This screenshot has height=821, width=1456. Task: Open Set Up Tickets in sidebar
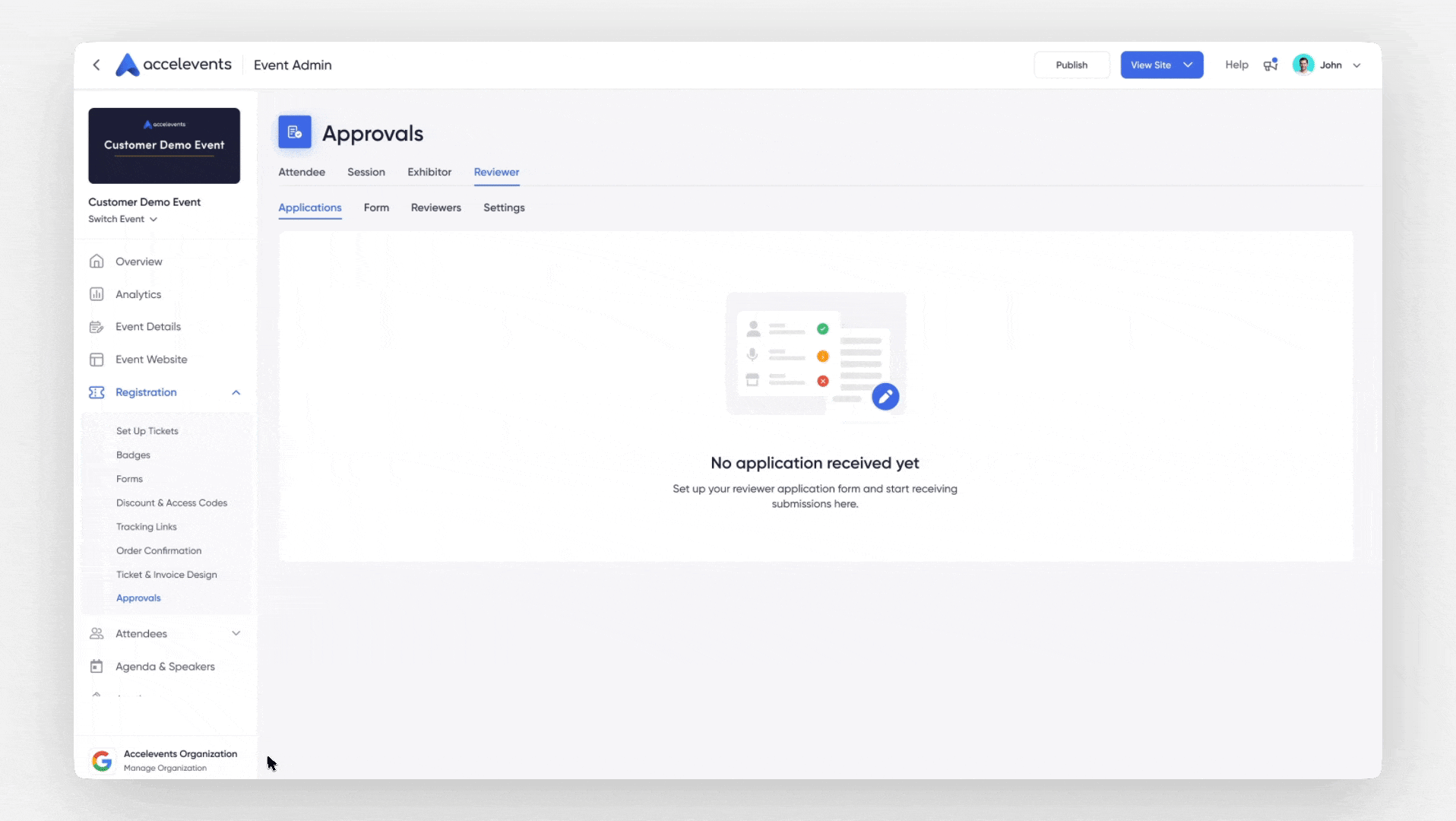pyautogui.click(x=147, y=431)
